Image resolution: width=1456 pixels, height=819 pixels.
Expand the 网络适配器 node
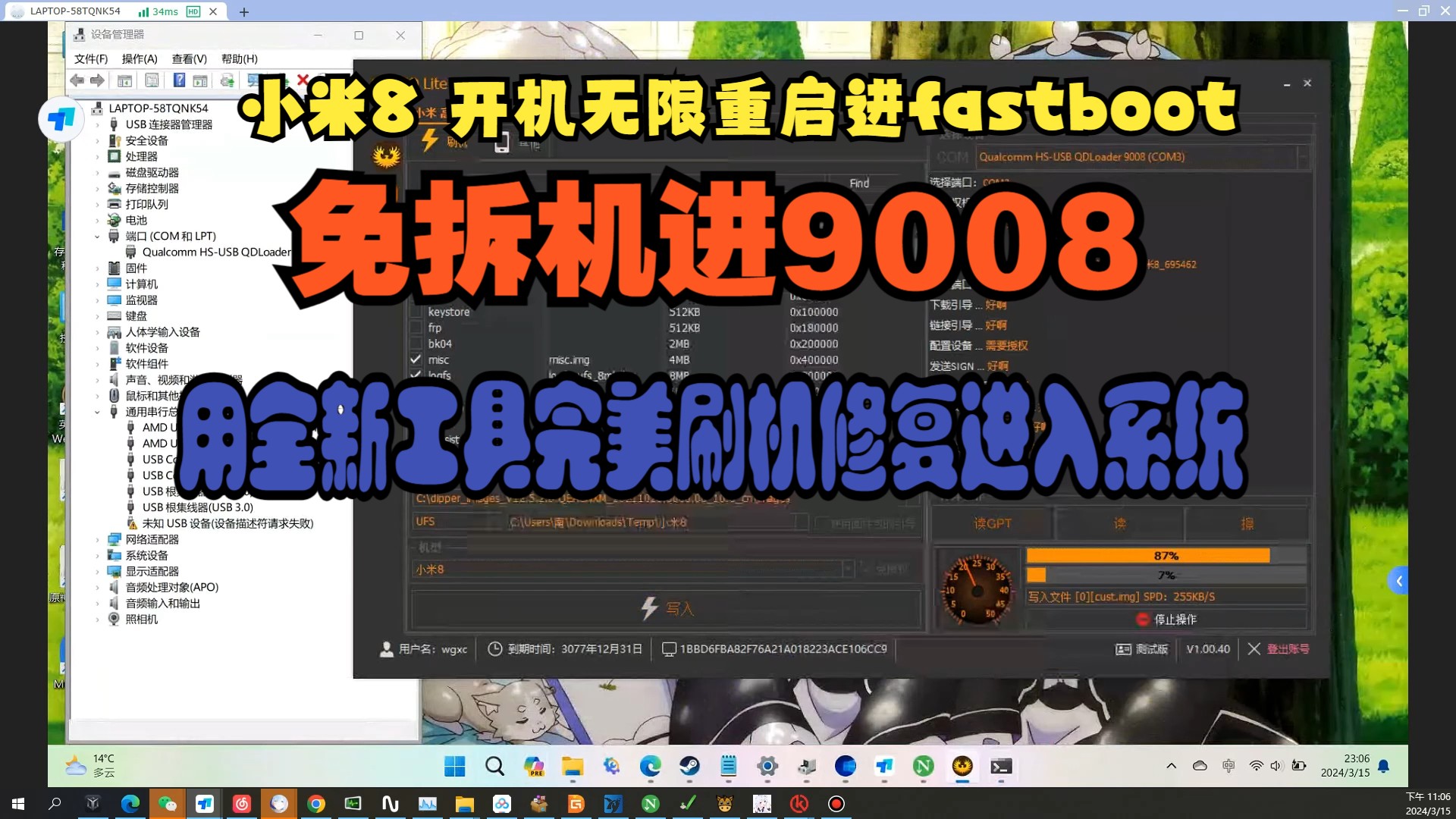click(97, 540)
